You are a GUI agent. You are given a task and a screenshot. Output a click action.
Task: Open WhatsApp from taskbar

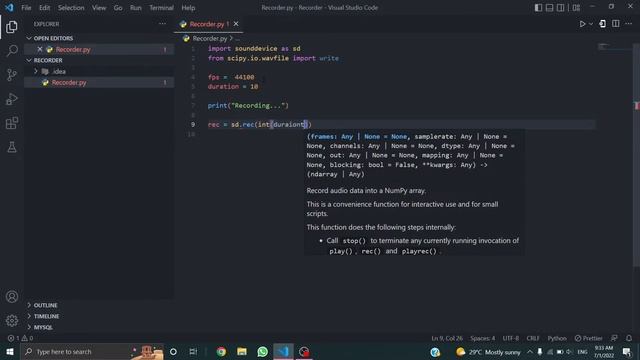[x=262, y=351]
